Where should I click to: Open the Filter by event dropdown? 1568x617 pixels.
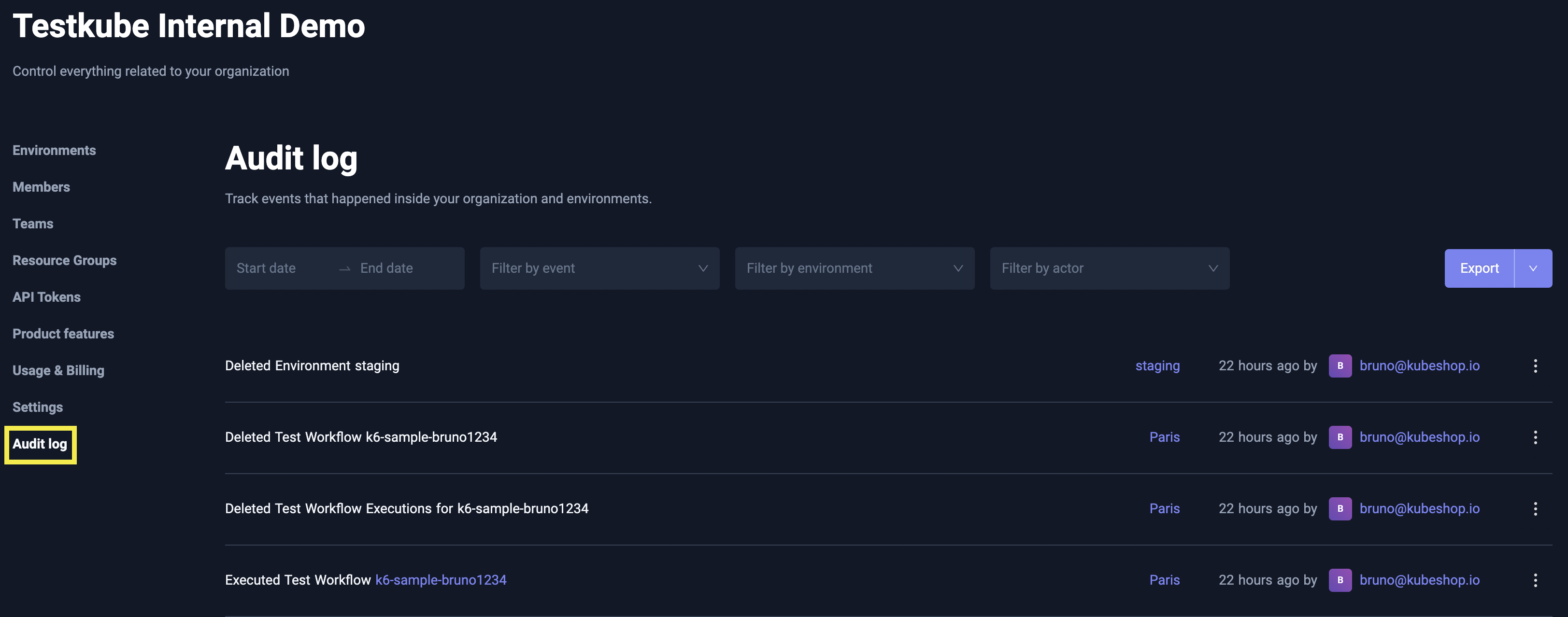pyautogui.click(x=599, y=268)
